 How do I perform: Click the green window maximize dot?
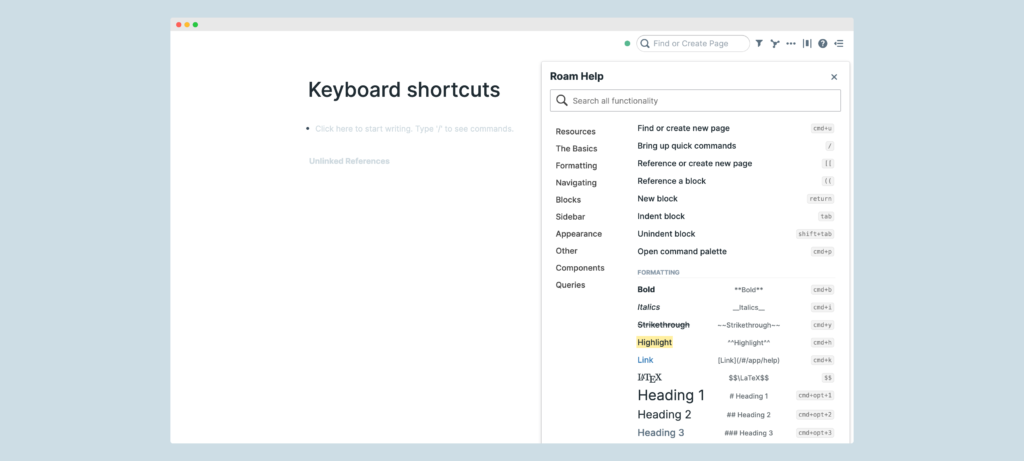pyautogui.click(x=195, y=25)
